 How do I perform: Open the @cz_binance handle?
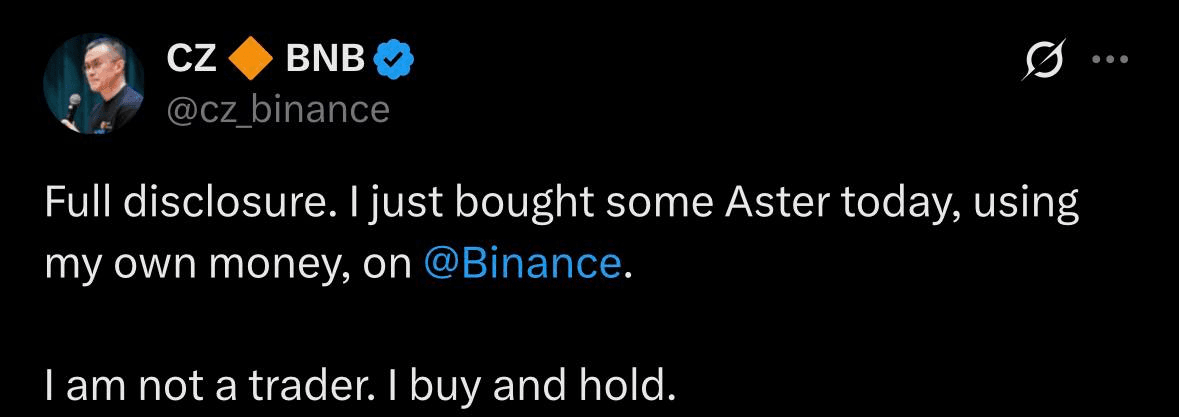tap(277, 108)
